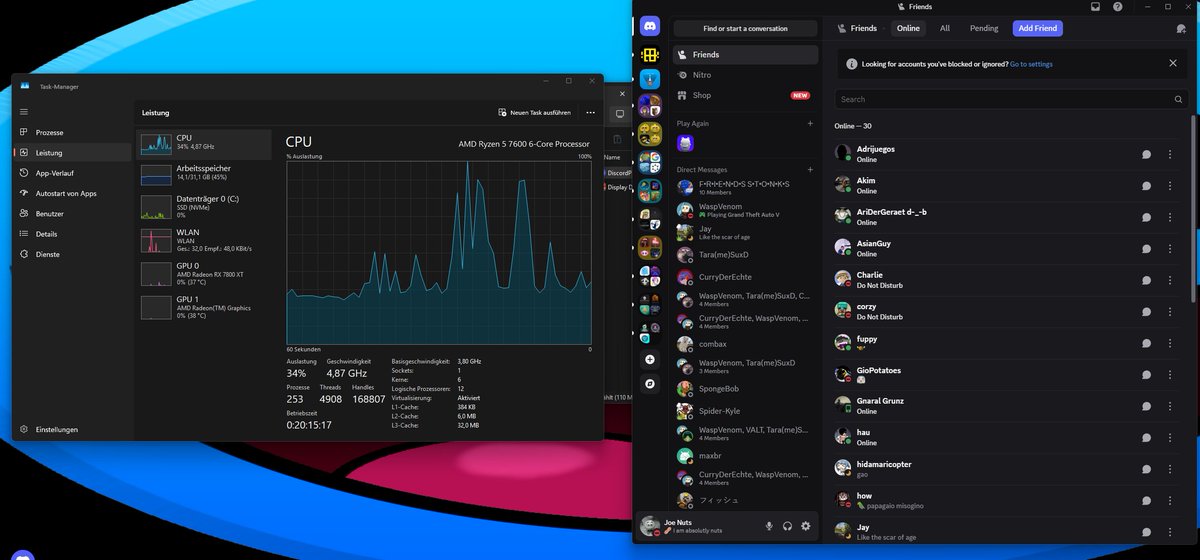
Task: Select the Arbeitsspeicher performance graph
Action: click(x=204, y=174)
